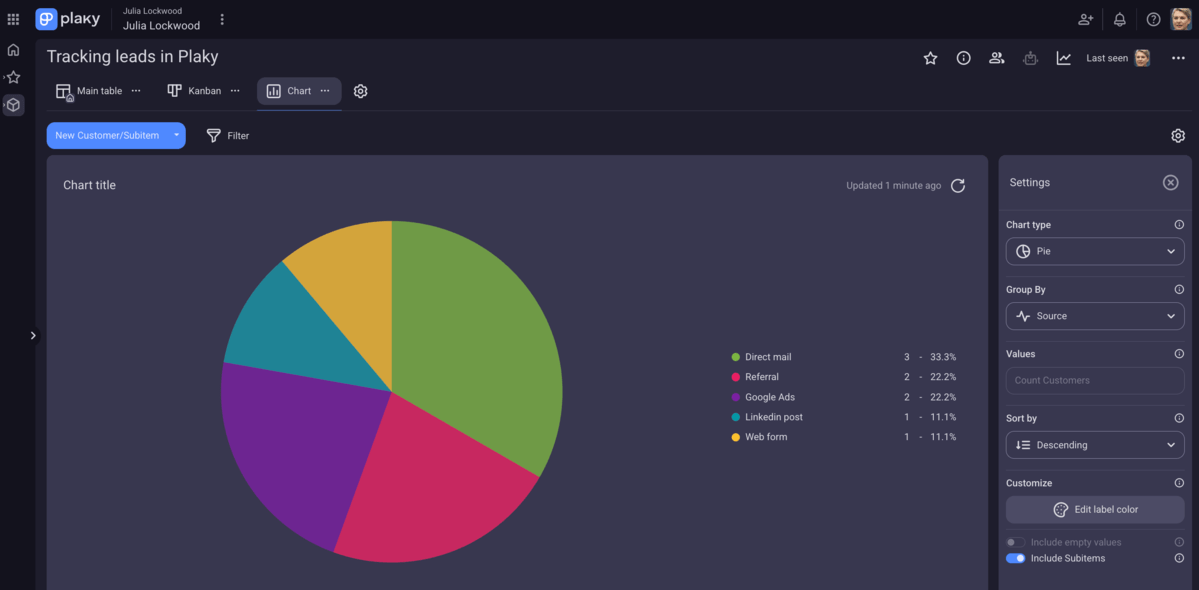Click the activity chart icon near Last seen
The image size is (1199, 590).
pyautogui.click(x=1063, y=58)
